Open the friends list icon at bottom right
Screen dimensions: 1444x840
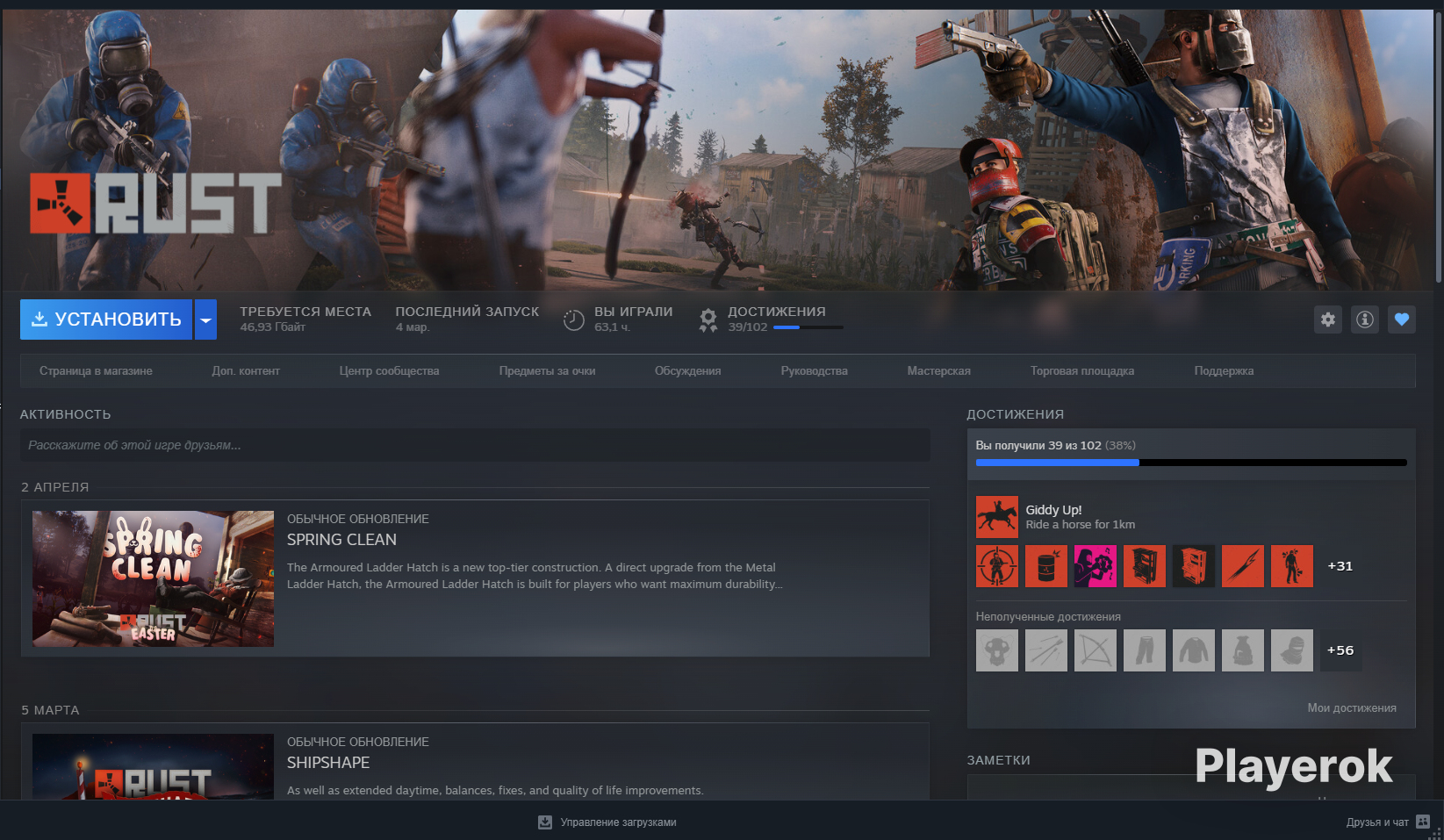click(1423, 822)
